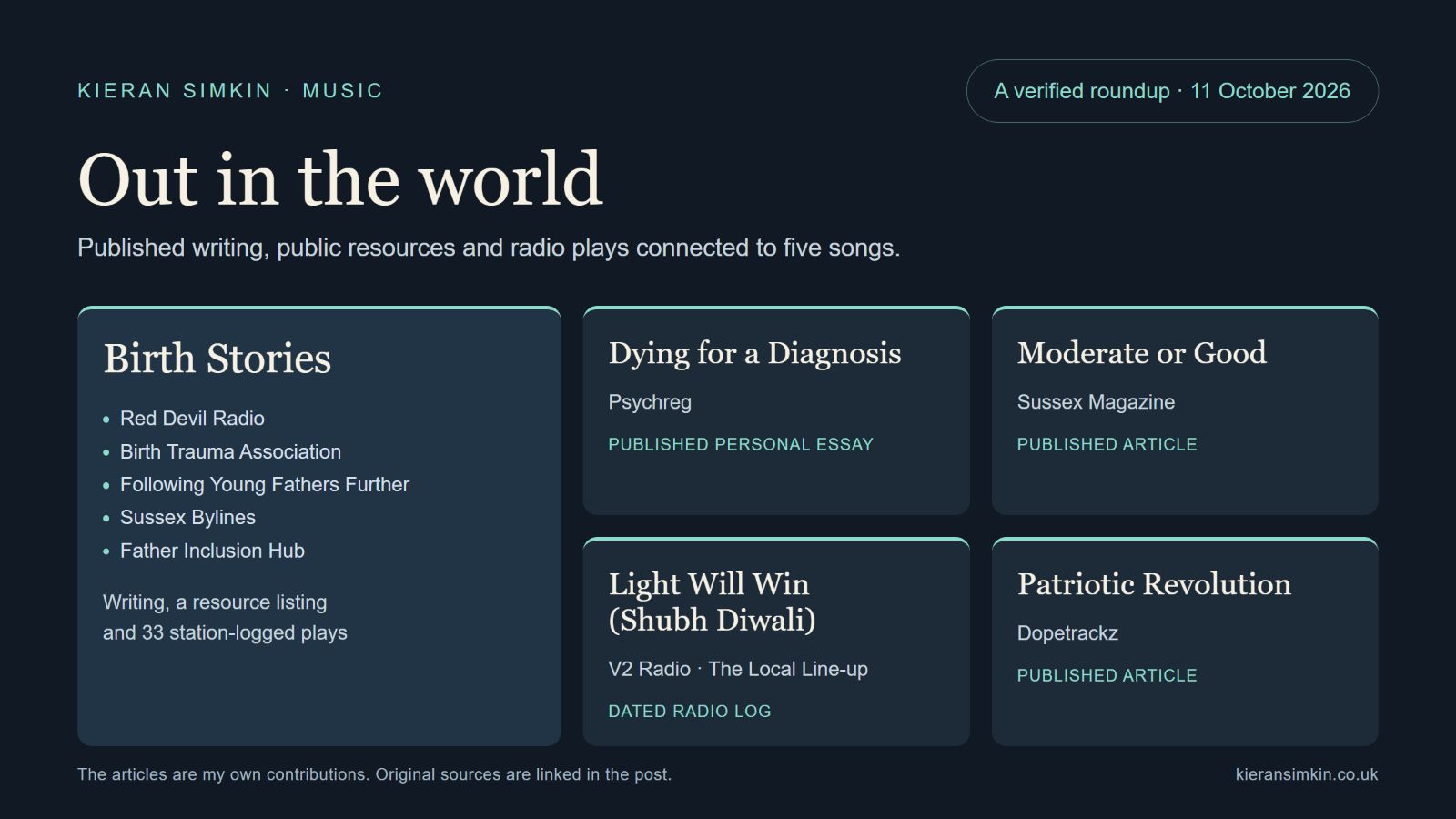Click the 'Psychreg' source name
1456x819 pixels.
[x=650, y=402]
